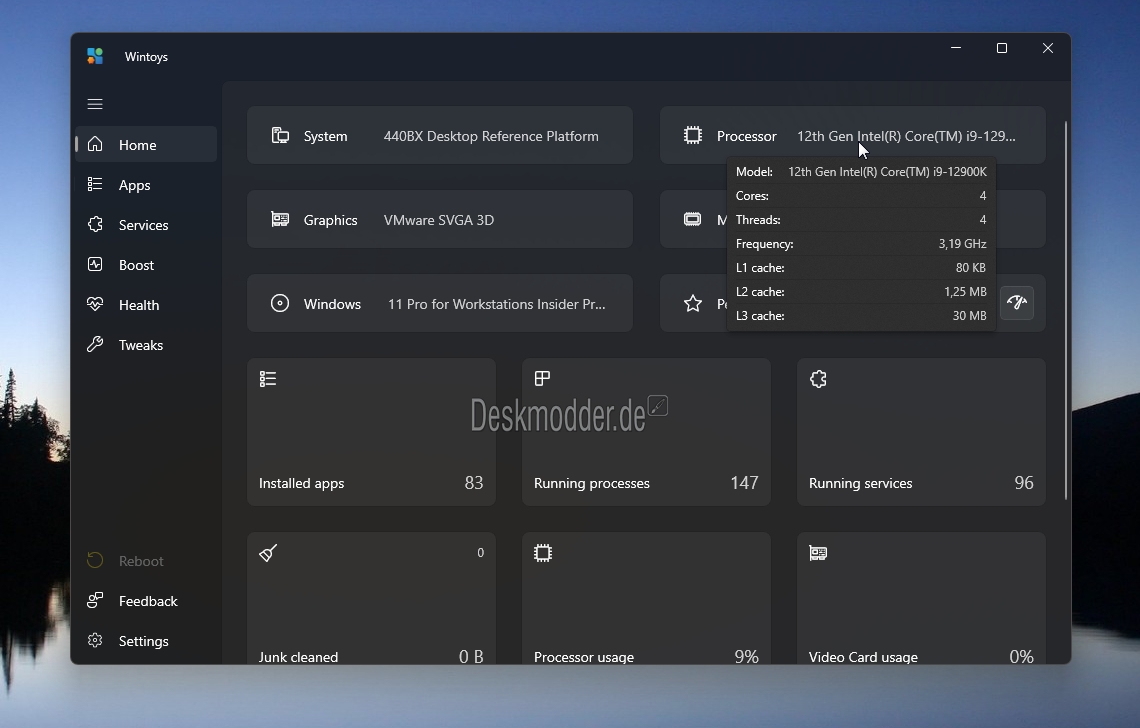
Task: Click the Health heart icon
Action: click(x=95, y=304)
